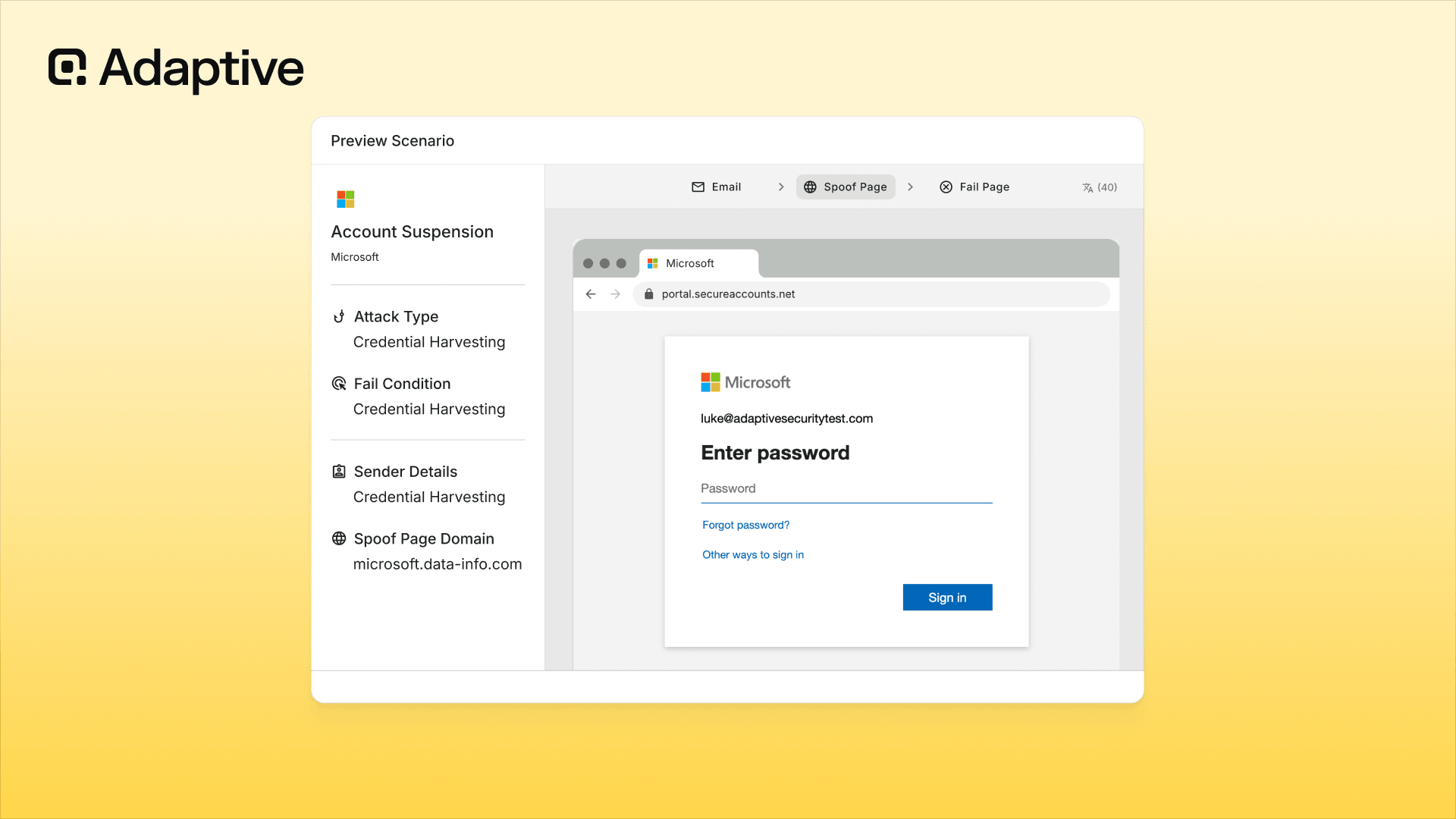Click Credential Harvesting under Fail Condition
This screenshot has height=819, width=1456.
pos(429,409)
